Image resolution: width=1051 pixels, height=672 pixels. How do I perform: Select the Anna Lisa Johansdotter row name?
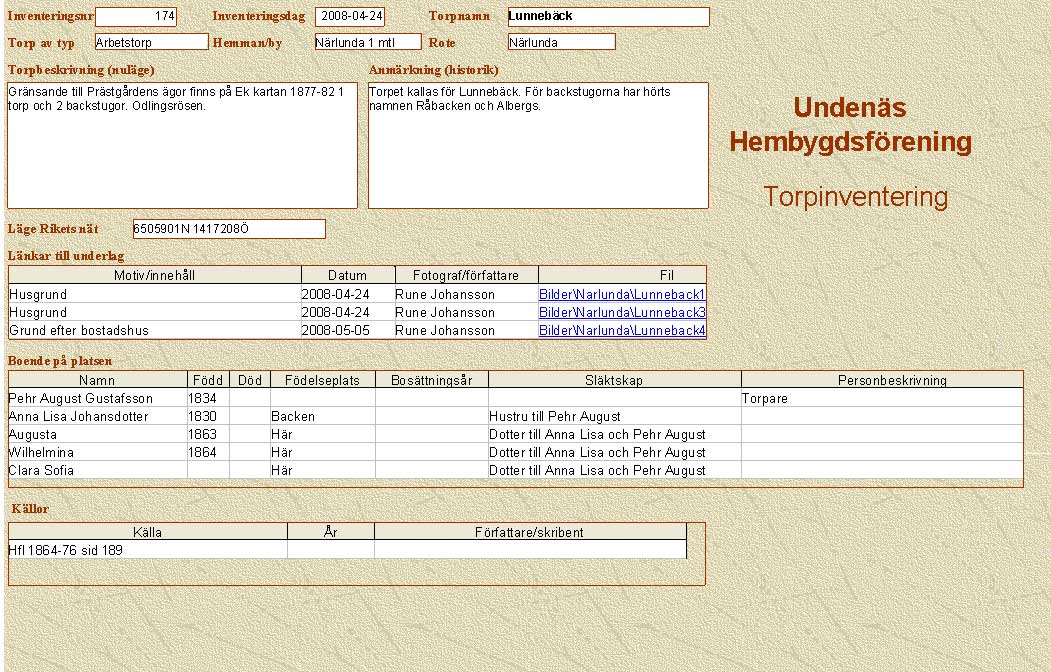pos(97,416)
